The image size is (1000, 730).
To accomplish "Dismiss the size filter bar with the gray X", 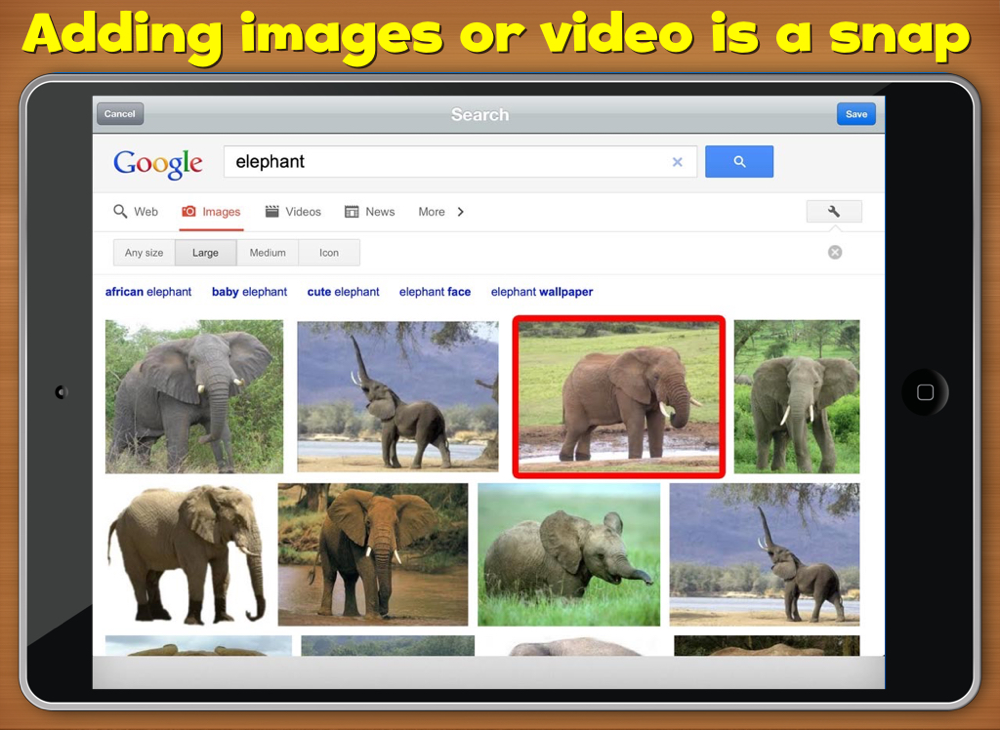I will point(835,252).
